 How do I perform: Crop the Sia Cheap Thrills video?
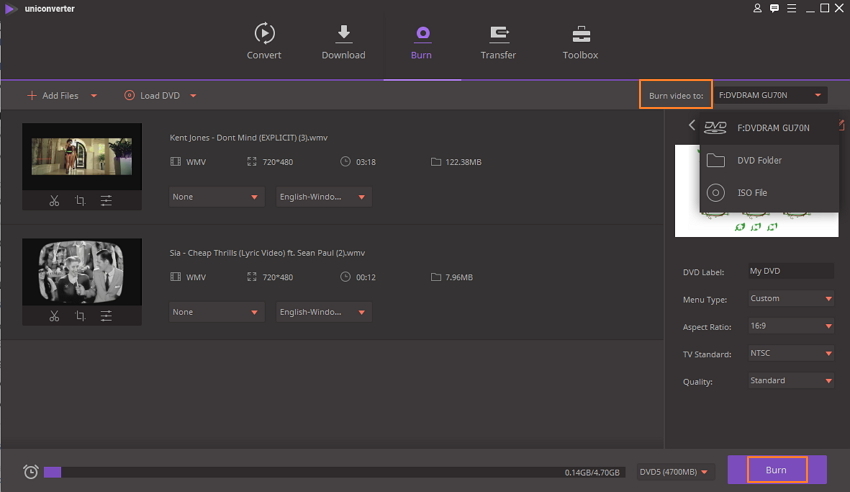click(x=80, y=316)
